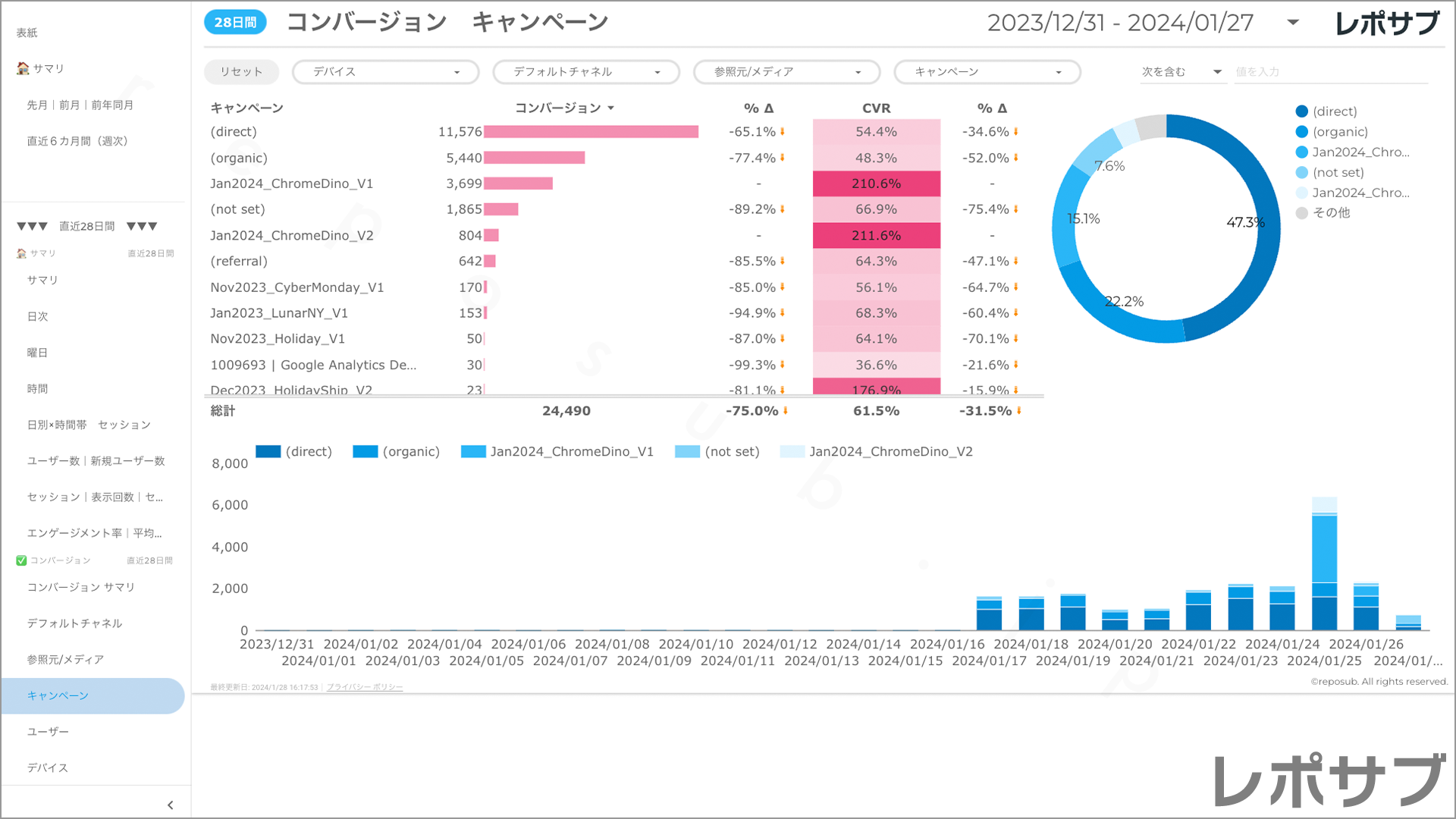The width and height of the screenshot is (1456, 819).
Task: Open the プライバシーポリシー link
Action: [x=365, y=687]
